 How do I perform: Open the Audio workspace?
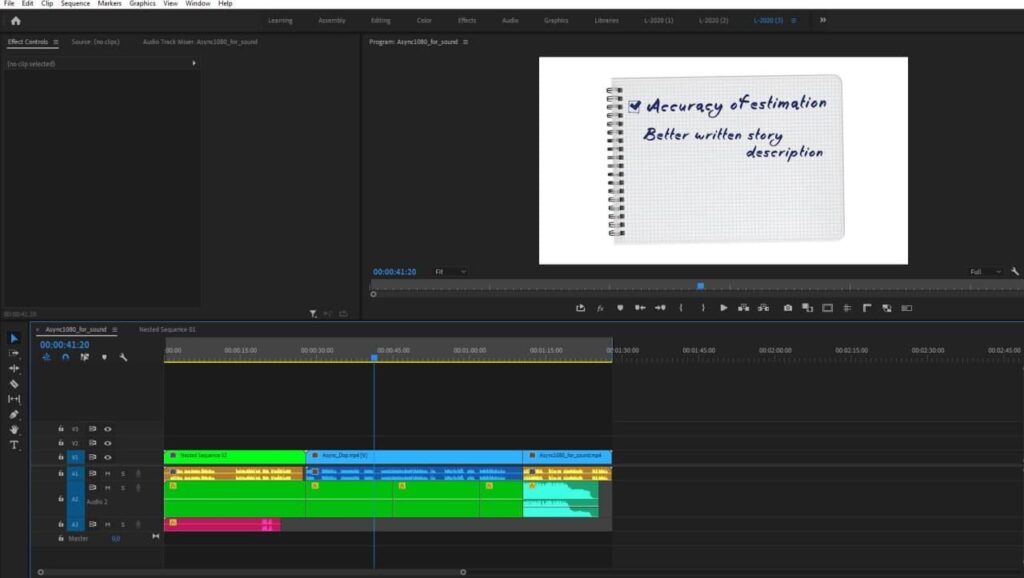pos(510,20)
